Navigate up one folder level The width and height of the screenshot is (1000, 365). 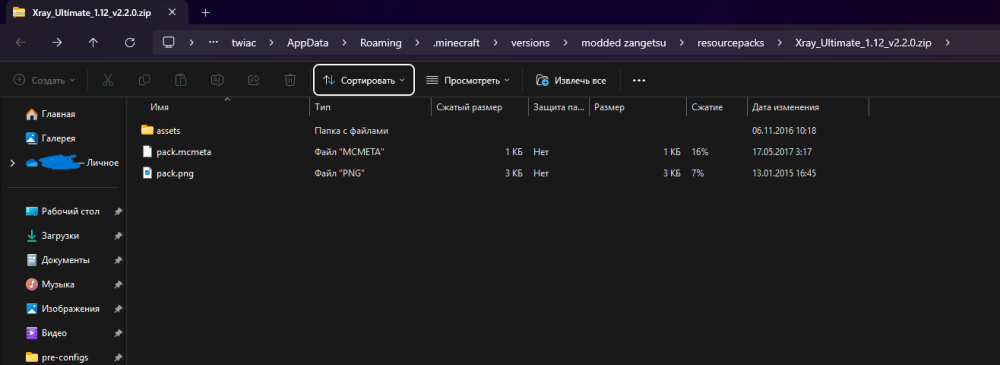click(93, 43)
